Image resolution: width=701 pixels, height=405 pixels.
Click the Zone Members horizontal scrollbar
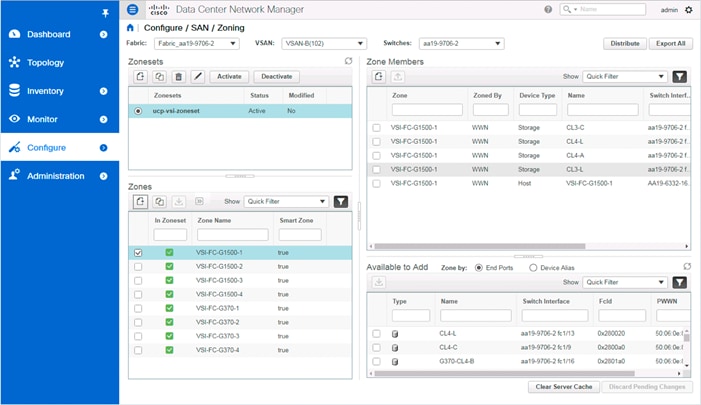pyautogui.click(x=480, y=246)
